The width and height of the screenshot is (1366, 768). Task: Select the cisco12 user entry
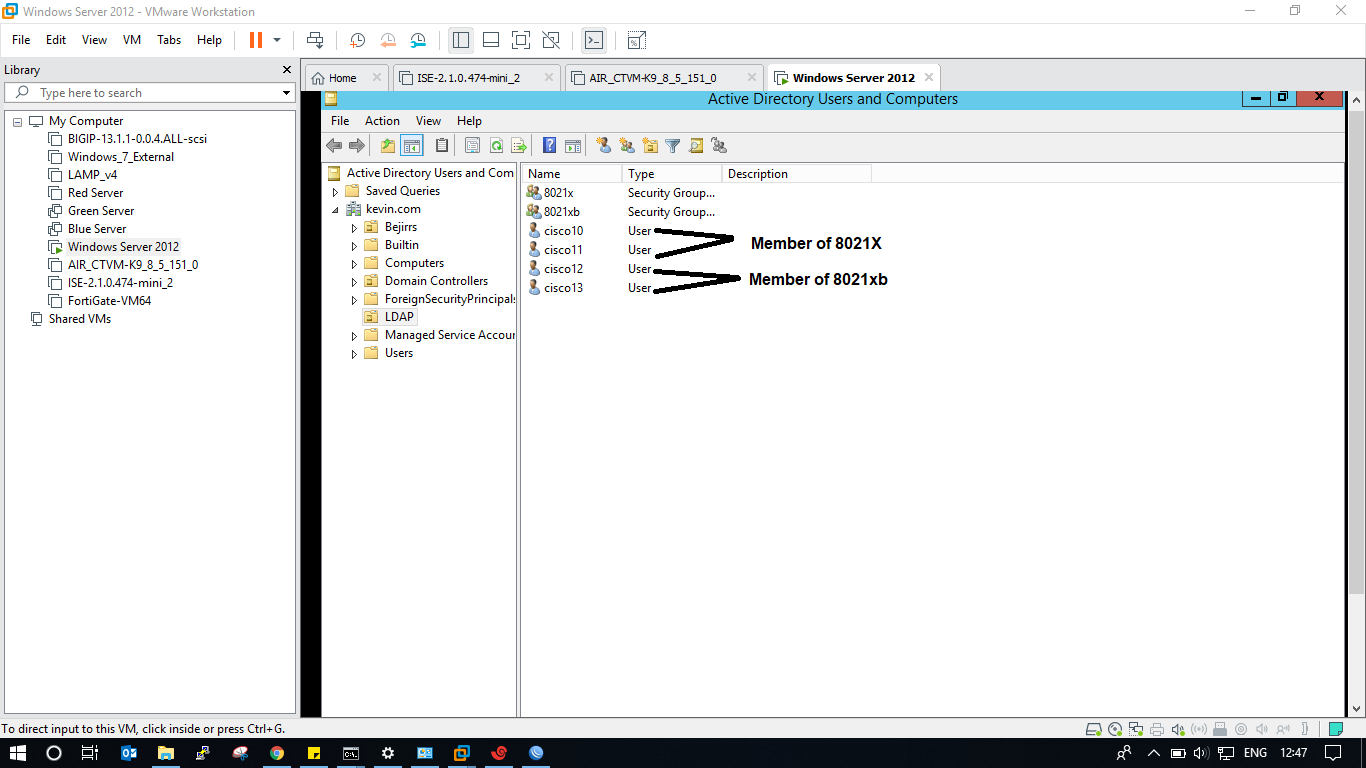coord(563,269)
